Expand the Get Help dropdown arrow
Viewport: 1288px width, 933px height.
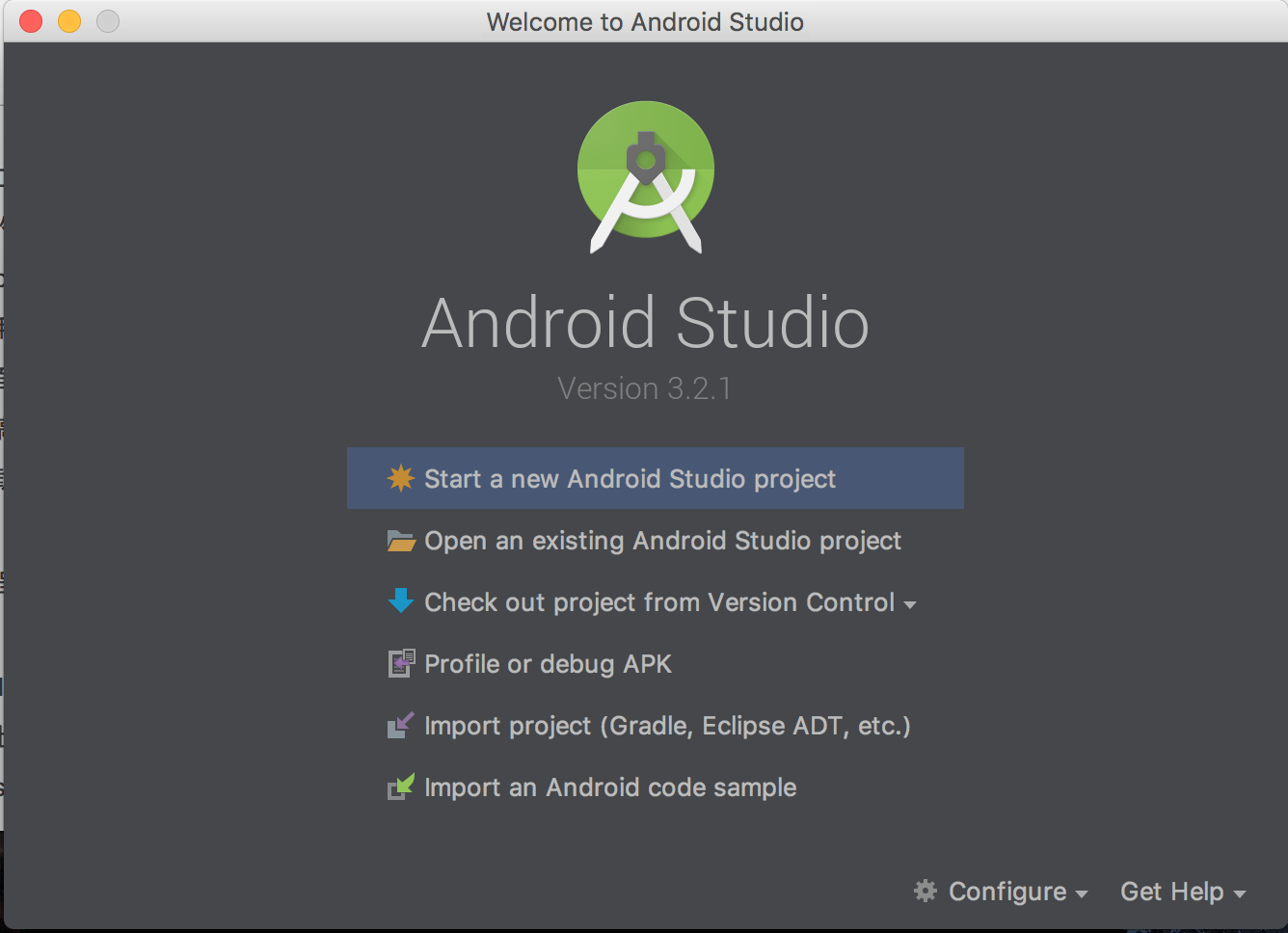click(x=1240, y=894)
